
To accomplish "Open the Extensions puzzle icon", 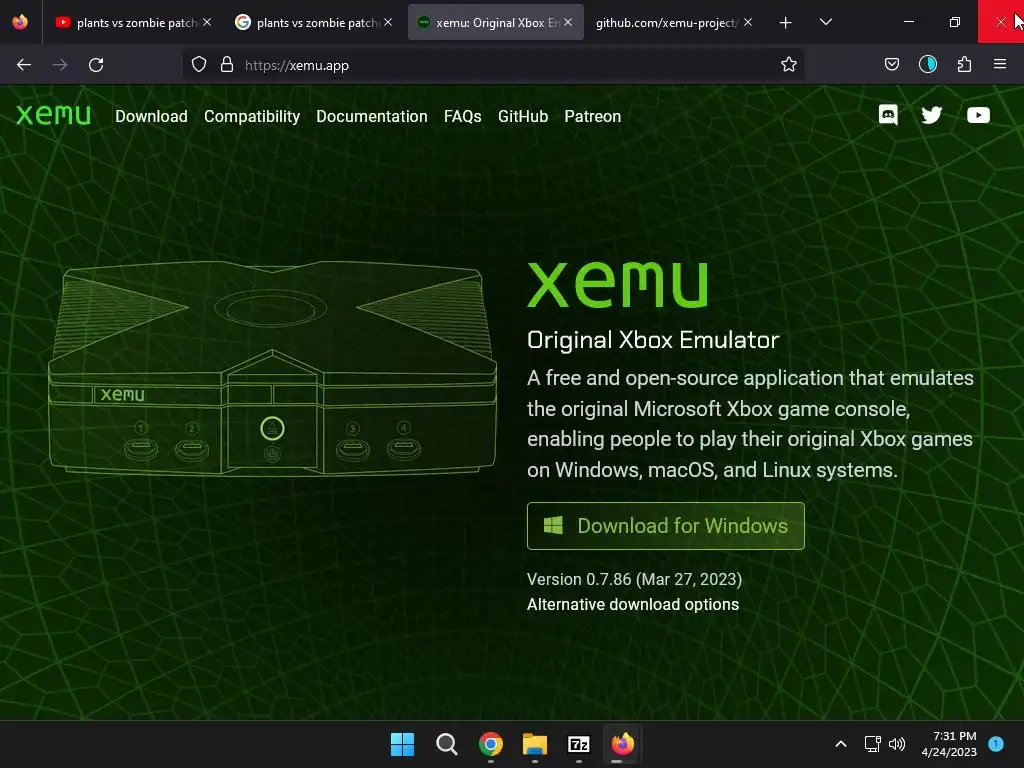I will [965, 64].
